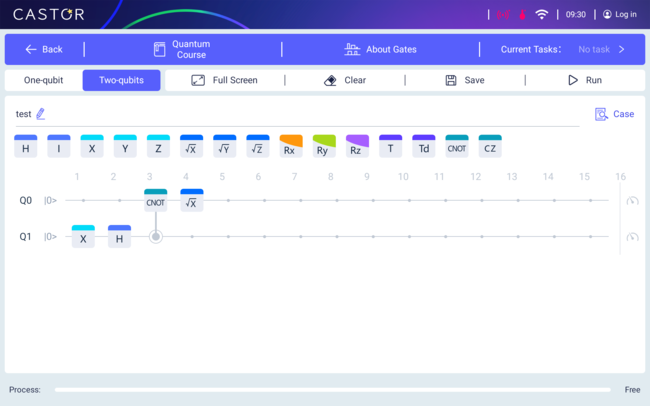Click the CNOT target node on Q1
Viewport: 650px width, 407px height.
point(155,237)
